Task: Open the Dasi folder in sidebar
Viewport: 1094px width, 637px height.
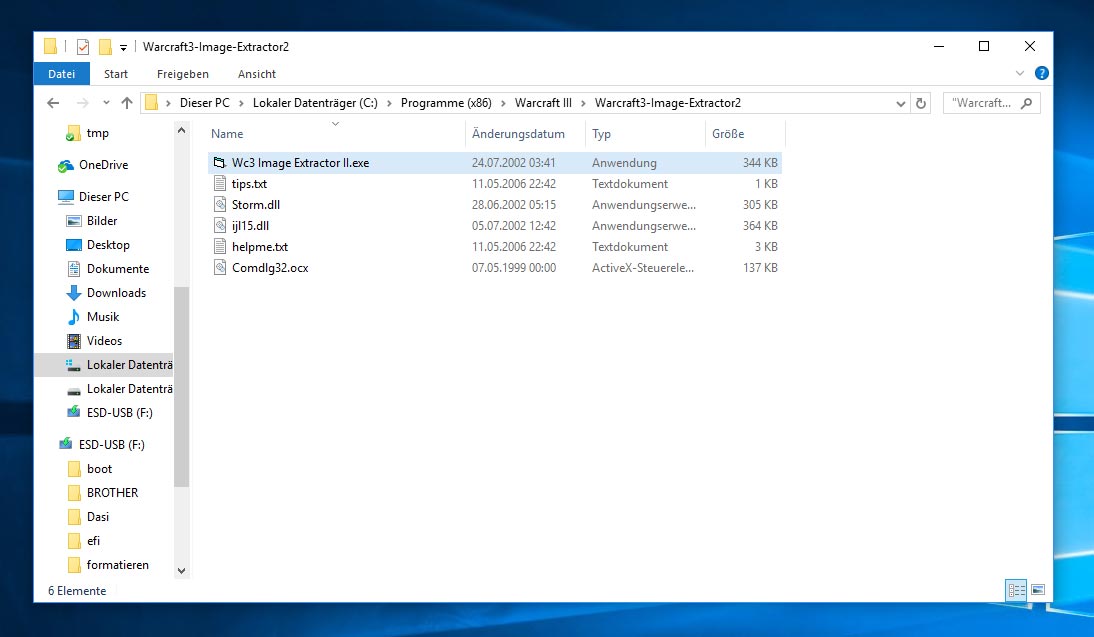Action: [98, 517]
